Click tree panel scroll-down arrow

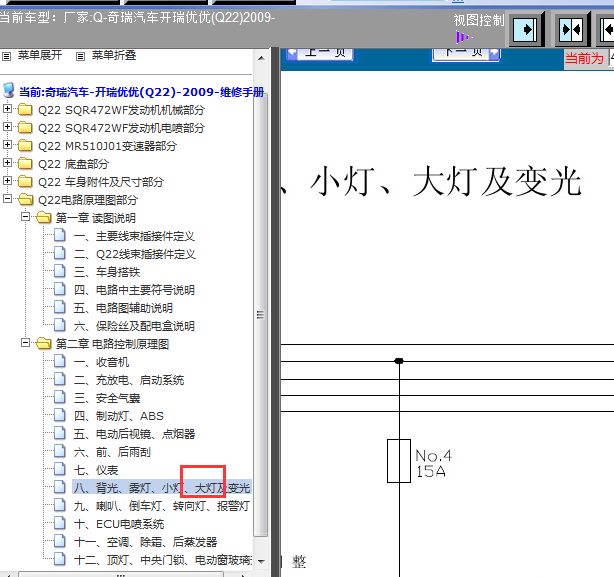coord(261,561)
